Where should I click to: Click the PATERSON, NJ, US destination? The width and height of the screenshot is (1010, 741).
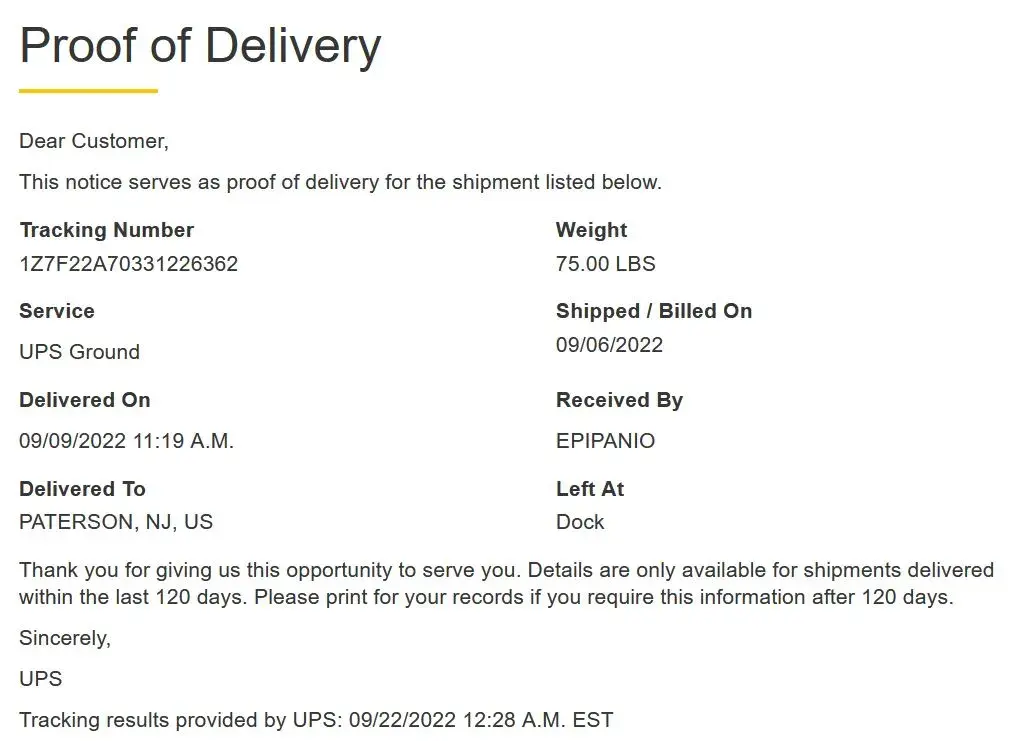116,522
